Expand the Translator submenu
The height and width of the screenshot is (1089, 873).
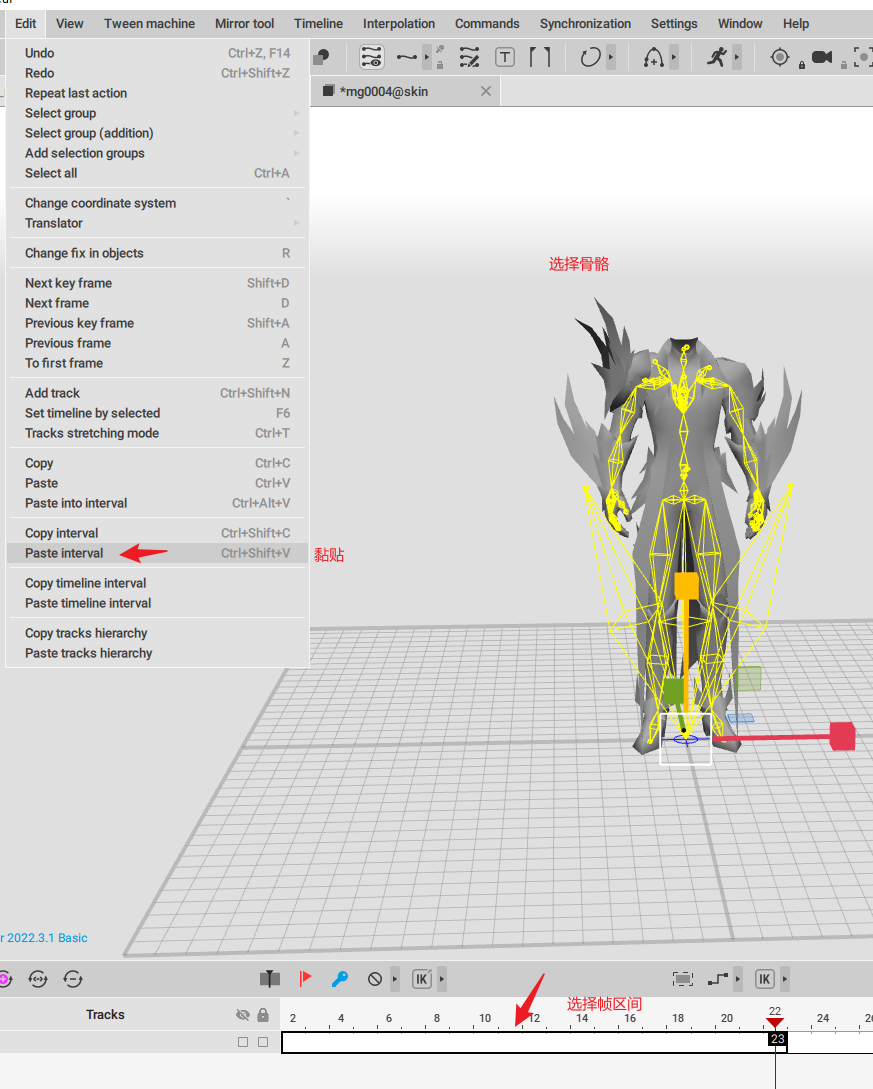[x=157, y=224]
